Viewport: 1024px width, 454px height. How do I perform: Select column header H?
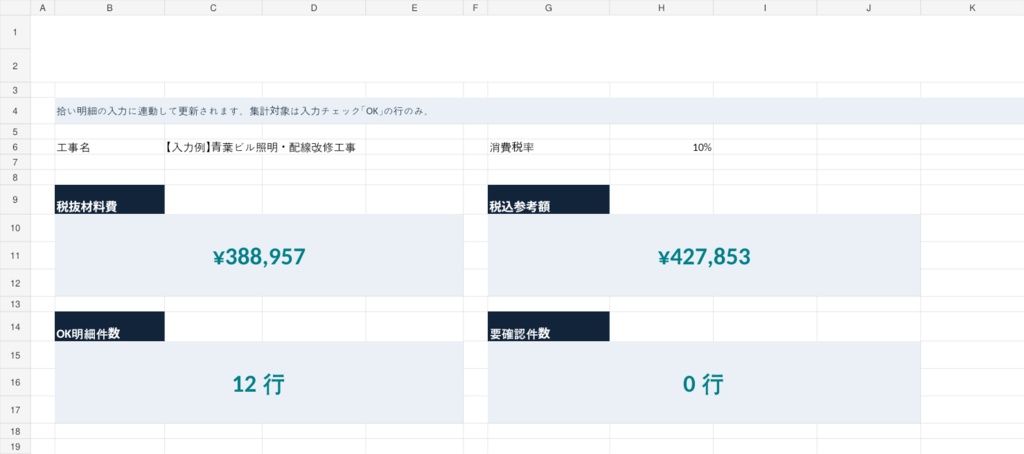click(662, 8)
